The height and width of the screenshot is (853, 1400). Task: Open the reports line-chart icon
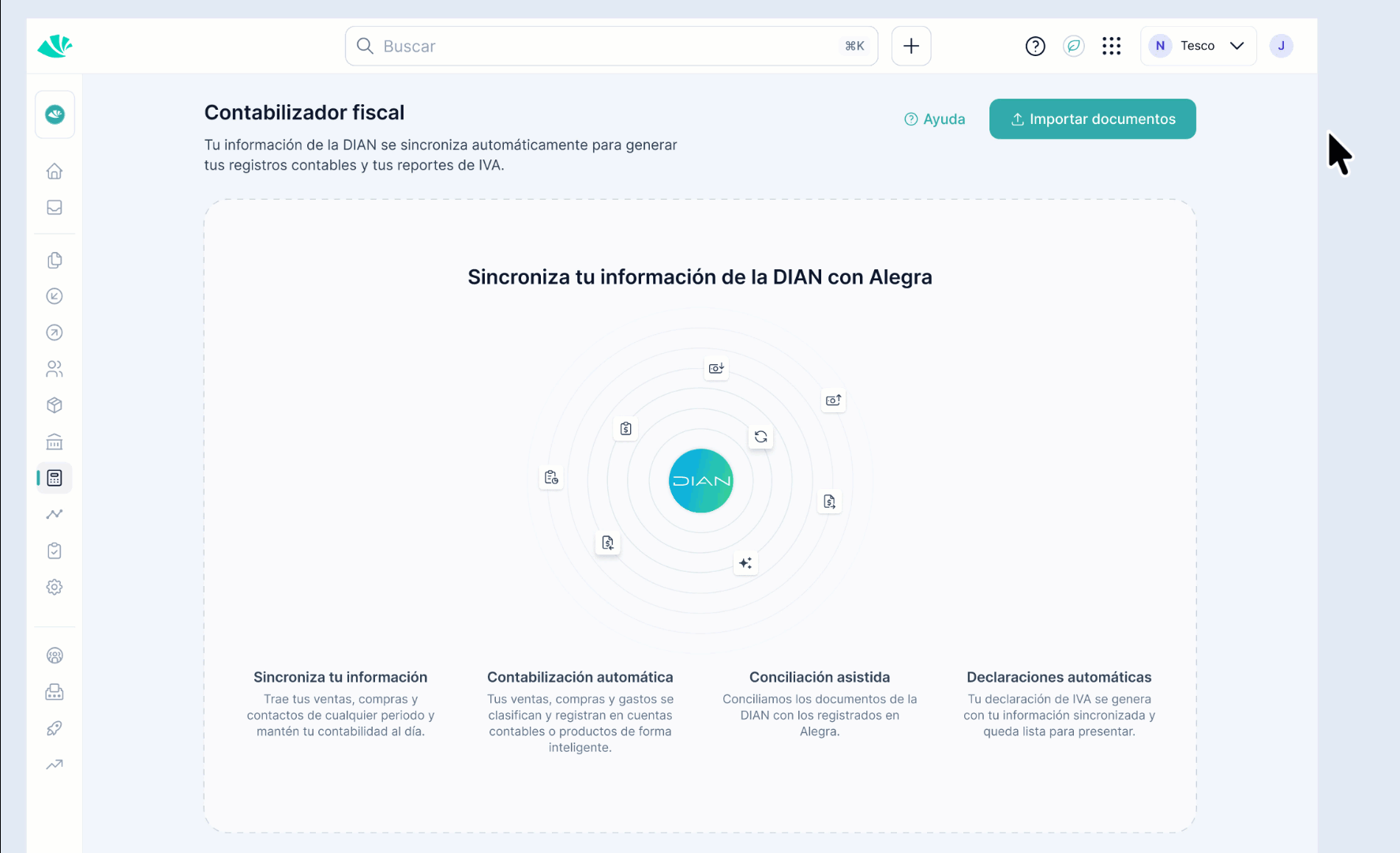54,514
